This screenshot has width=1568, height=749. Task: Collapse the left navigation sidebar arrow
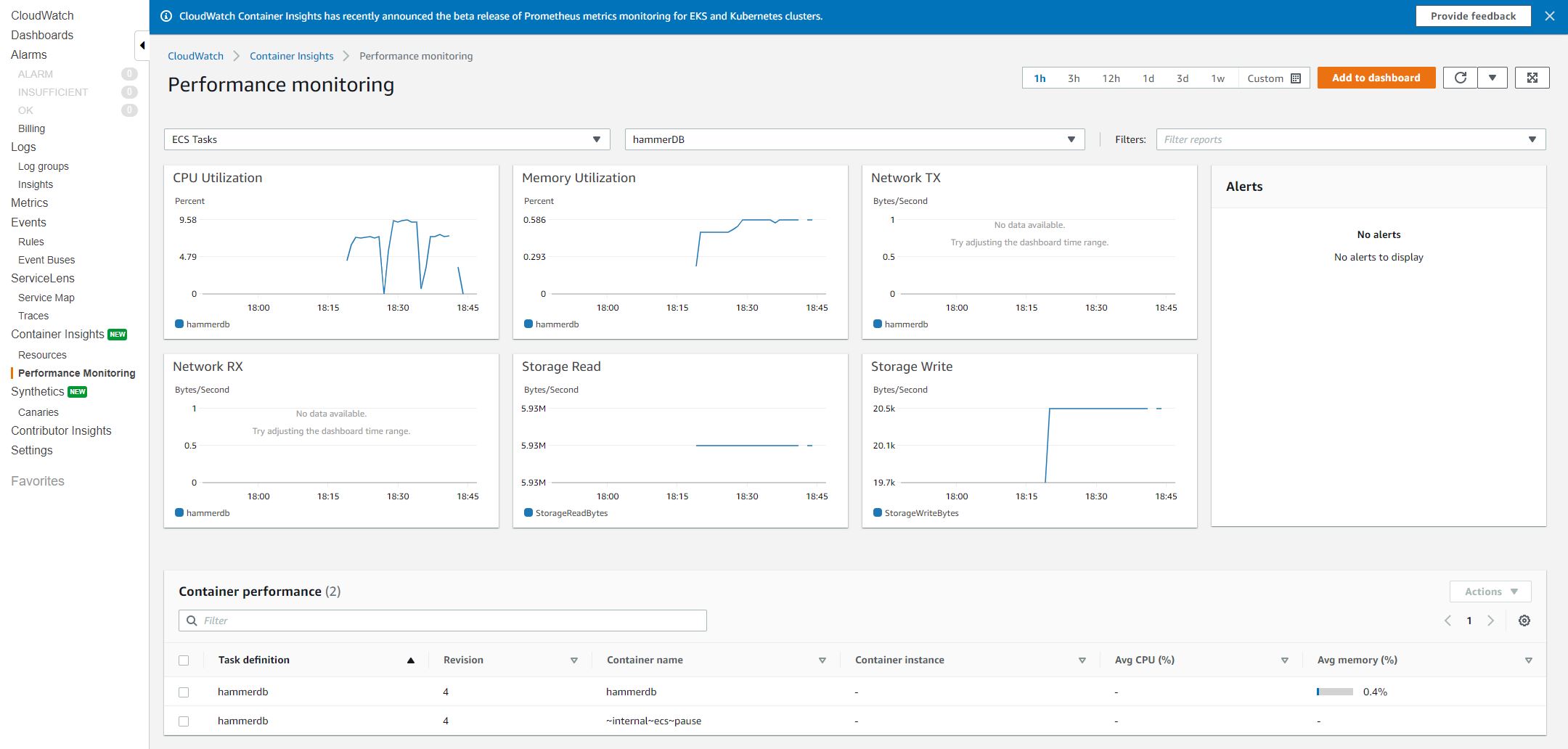[142, 46]
